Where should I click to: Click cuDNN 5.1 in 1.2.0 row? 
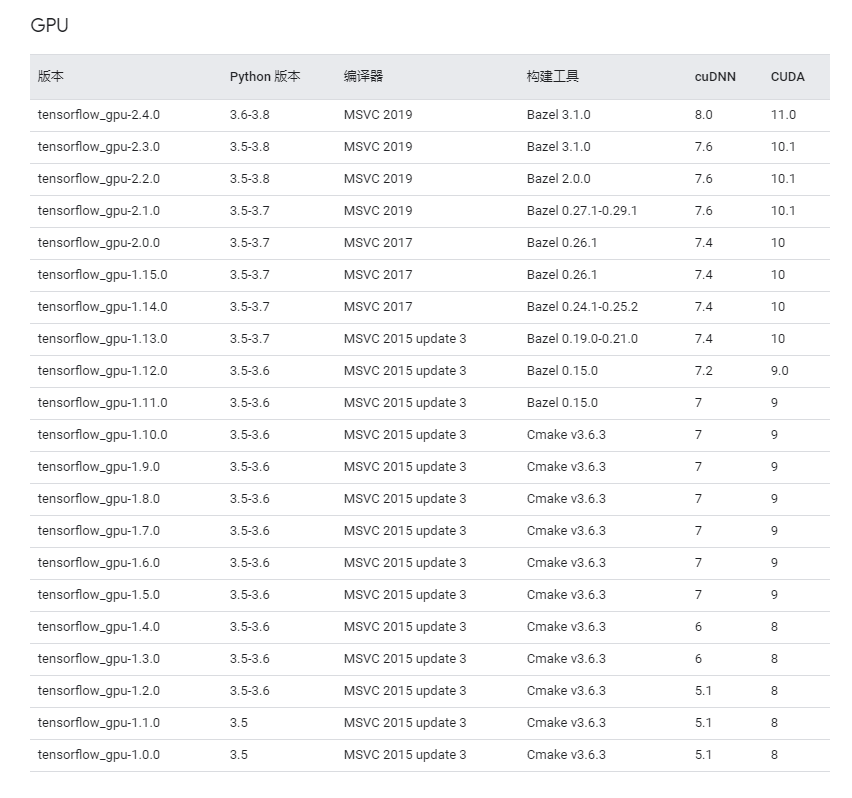coord(704,691)
